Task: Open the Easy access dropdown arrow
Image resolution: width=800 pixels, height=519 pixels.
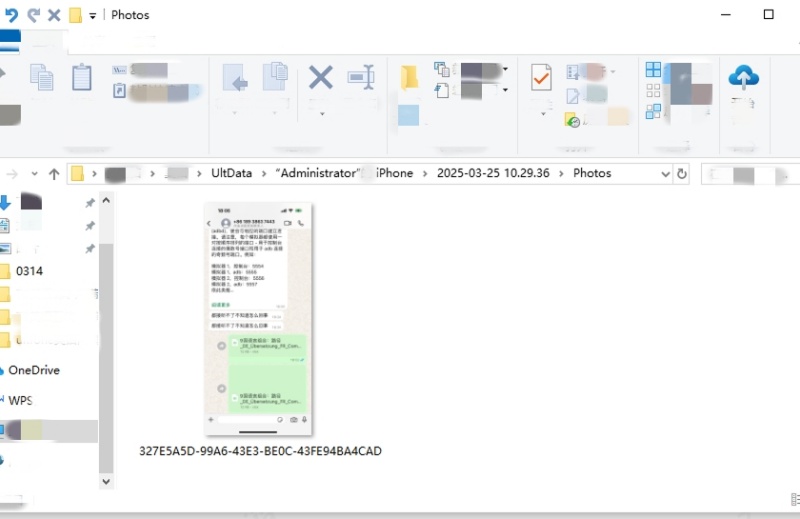Action: pyautogui.click(x=505, y=90)
